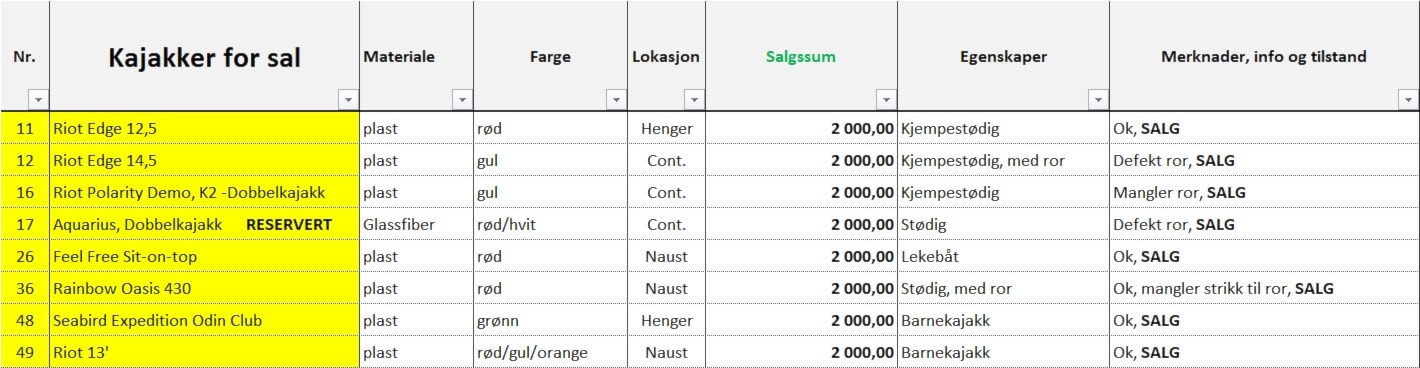Image resolution: width=1420 pixels, height=368 pixels.
Task: Click the Seabird Expedition Odin Club cell
Action: click(204, 320)
